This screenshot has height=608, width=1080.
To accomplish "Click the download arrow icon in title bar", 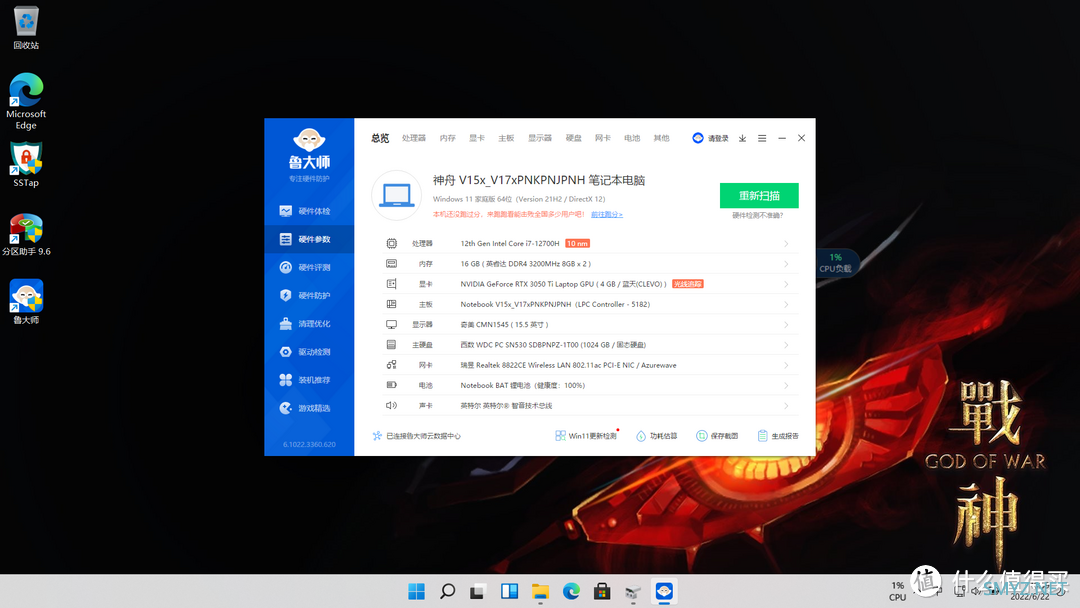I will click(742, 138).
